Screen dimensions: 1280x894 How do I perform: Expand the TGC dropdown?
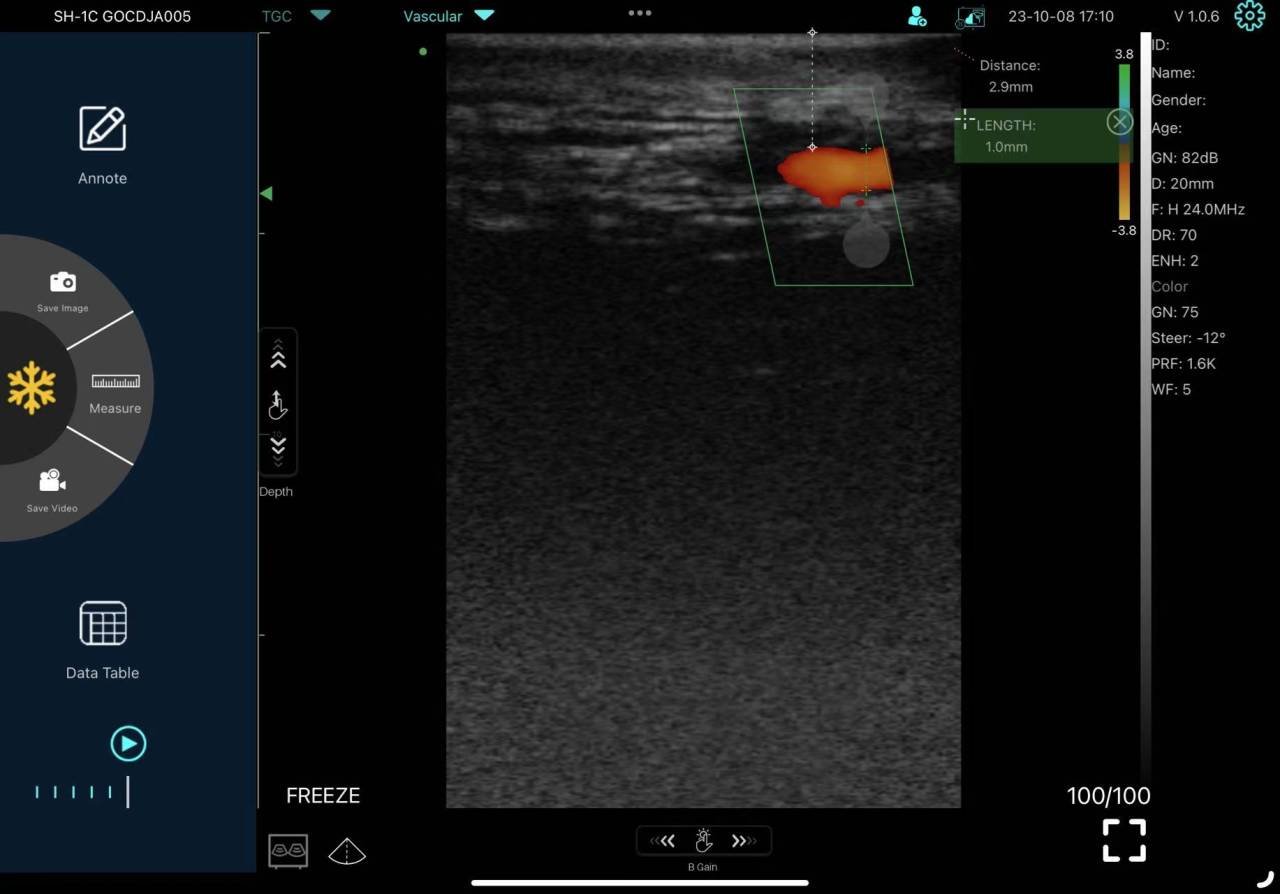[x=320, y=16]
